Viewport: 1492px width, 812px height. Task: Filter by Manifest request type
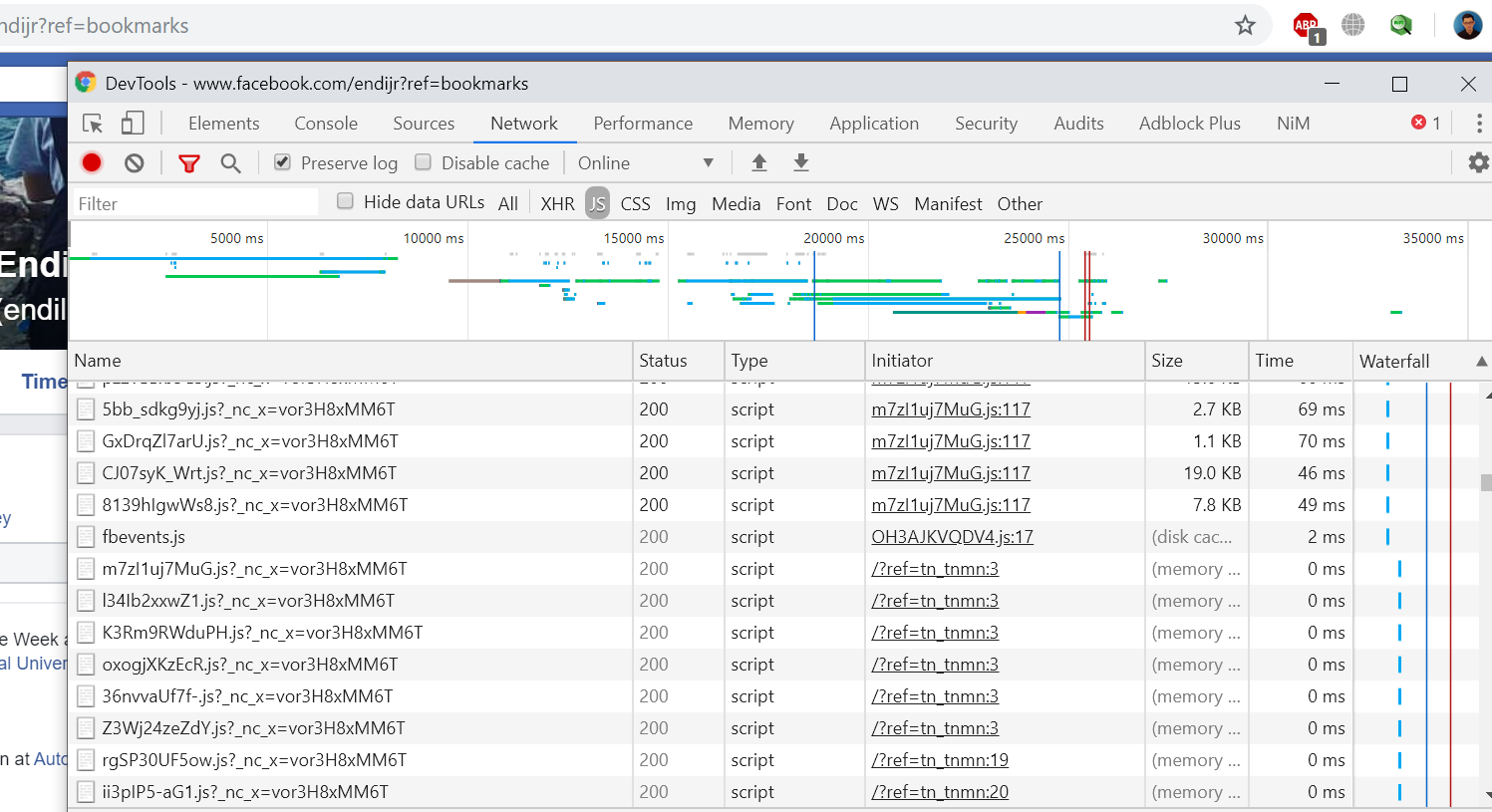(x=948, y=203)
